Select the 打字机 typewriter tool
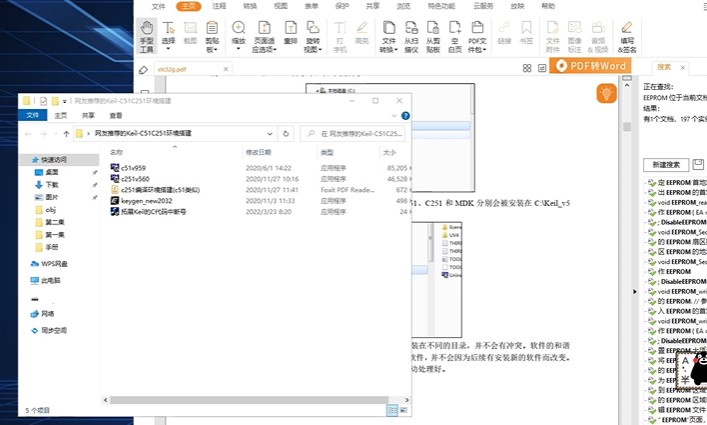The width and height of the screenshot is (707, 425). pyautogui.click(x=340, y=37)
